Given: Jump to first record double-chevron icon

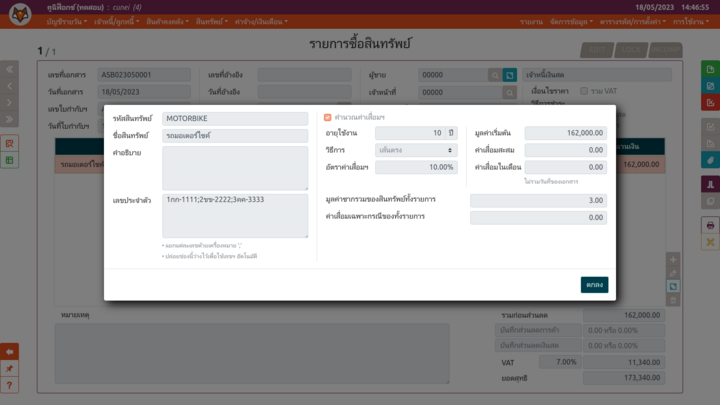Looking at the screenshot, I should 9,69.
